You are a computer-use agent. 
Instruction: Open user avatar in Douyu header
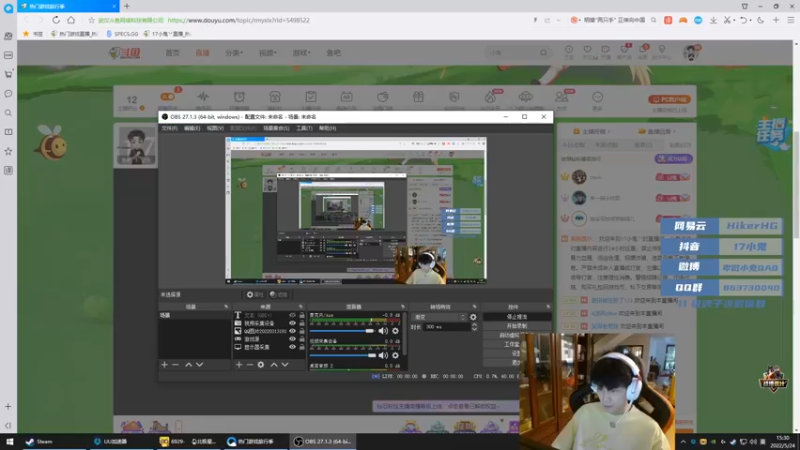(691, 53)
